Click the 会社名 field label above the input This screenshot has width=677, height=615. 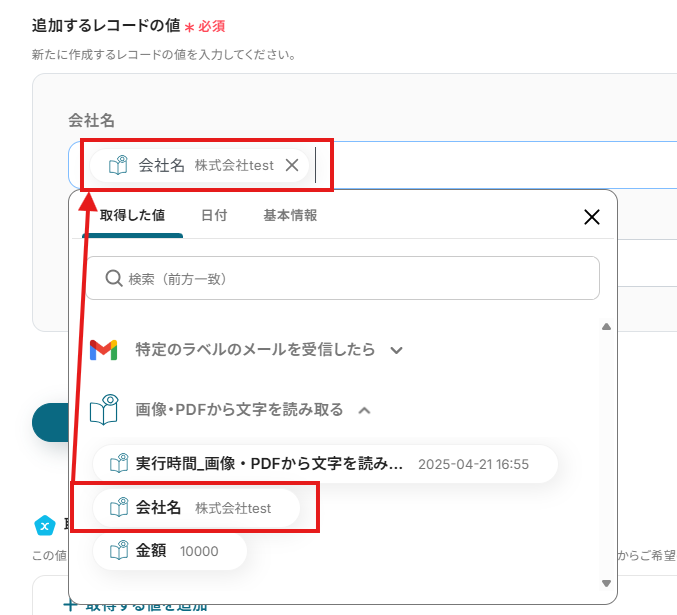(91, 120)
